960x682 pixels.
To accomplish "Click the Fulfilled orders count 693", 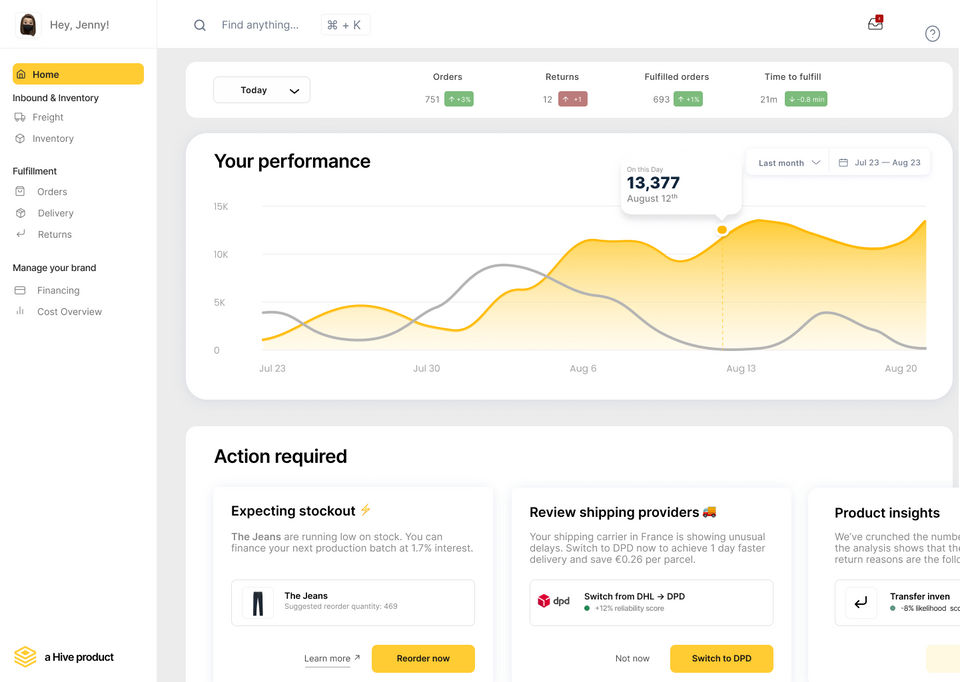I will tap(661, 99).
